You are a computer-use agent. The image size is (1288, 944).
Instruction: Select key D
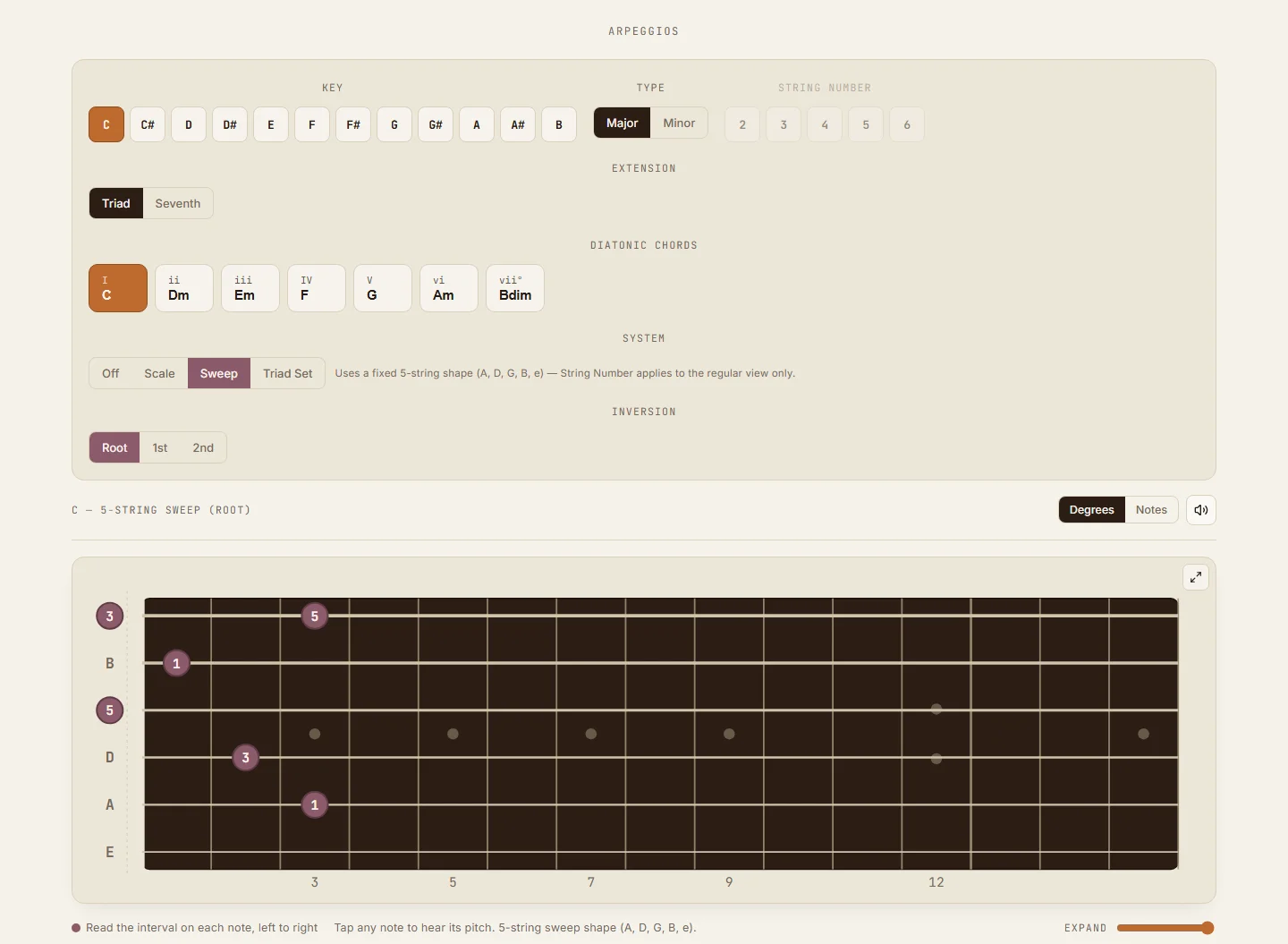[x=189, y=124]
